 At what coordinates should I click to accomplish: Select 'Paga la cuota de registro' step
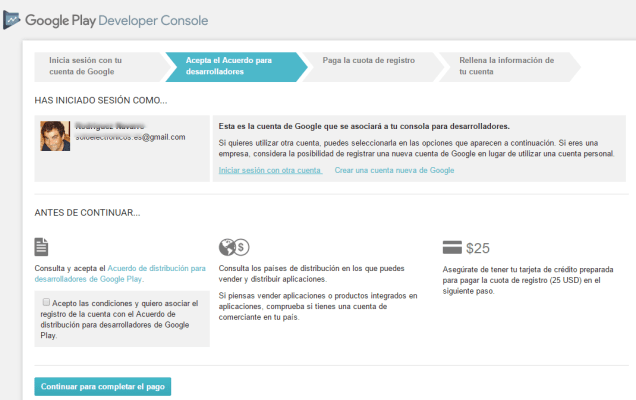coord(366,60)
